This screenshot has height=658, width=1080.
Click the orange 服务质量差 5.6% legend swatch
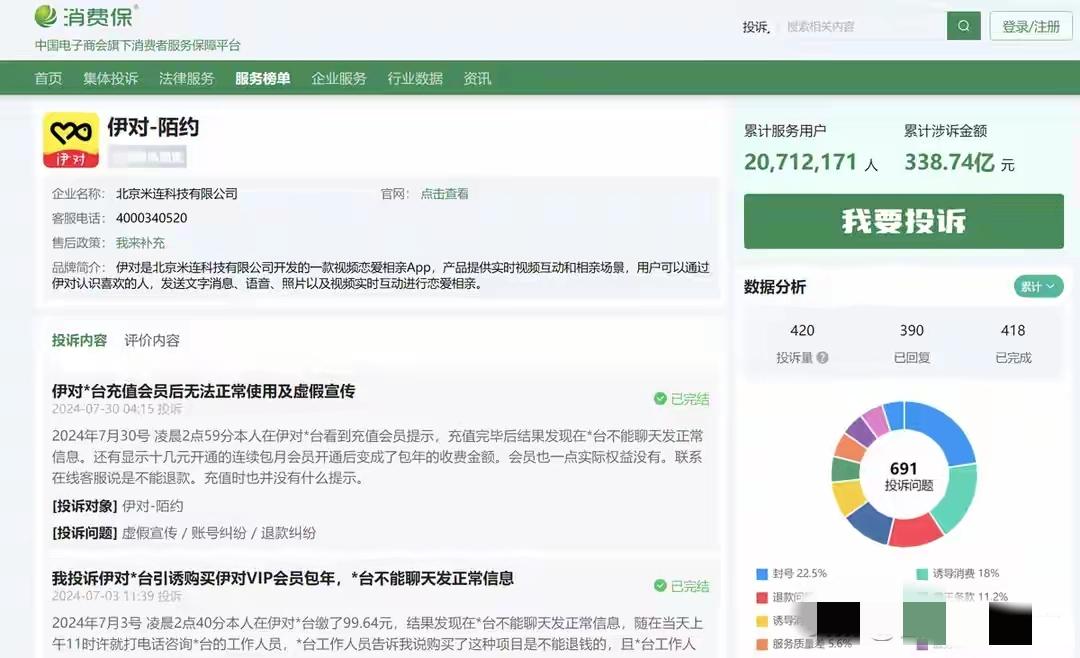click(762, 644)
